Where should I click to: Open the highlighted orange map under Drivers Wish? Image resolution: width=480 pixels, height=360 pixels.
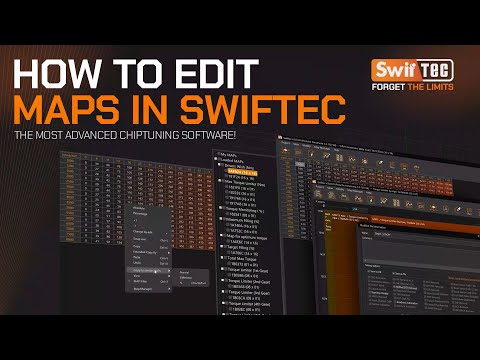click(x=243, y=173)
